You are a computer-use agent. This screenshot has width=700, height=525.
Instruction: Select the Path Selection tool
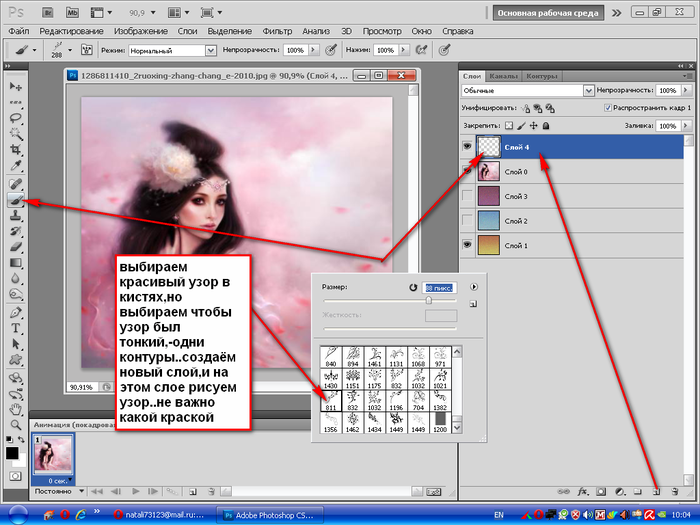16,344
